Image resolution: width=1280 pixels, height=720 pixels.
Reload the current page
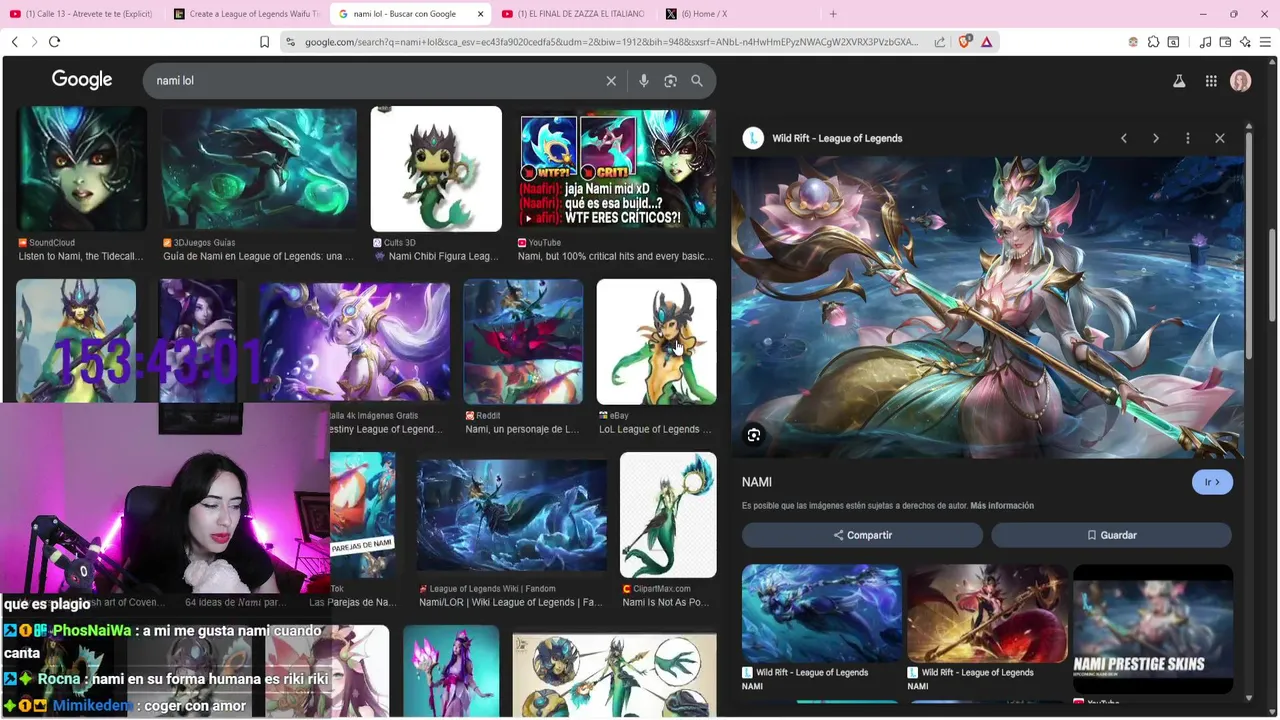coord(54,42)
